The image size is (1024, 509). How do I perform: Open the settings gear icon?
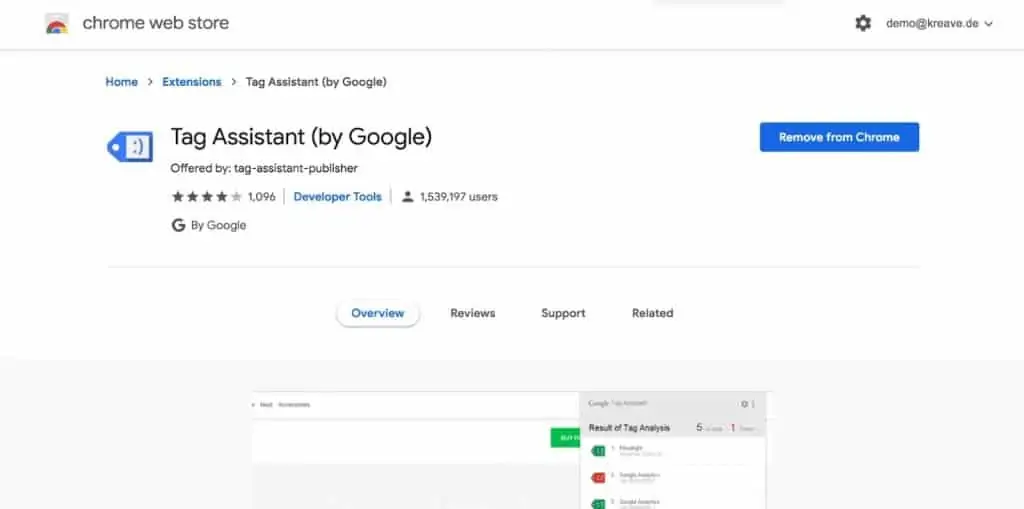863,24
